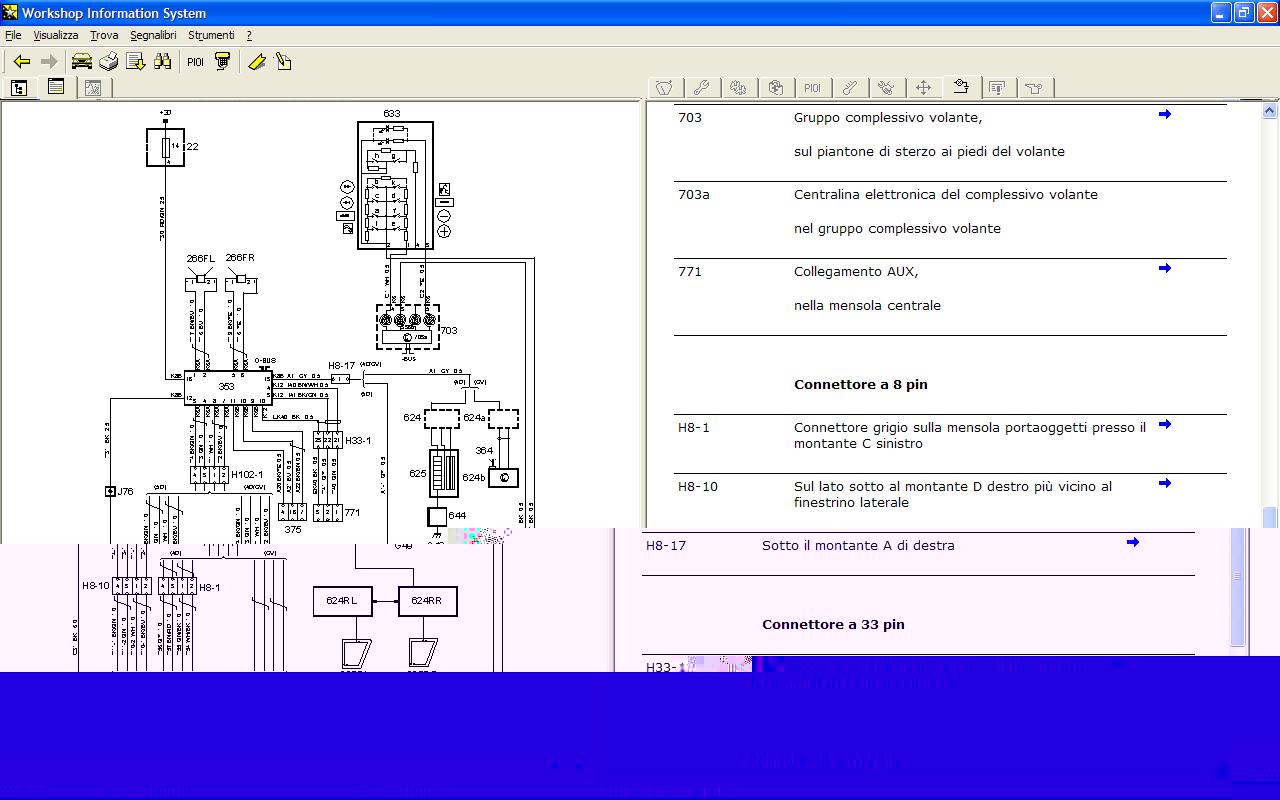The width and height of the screenshot is (1280, 800).
Task: Open the Strumenti menu
Action: 211,35
